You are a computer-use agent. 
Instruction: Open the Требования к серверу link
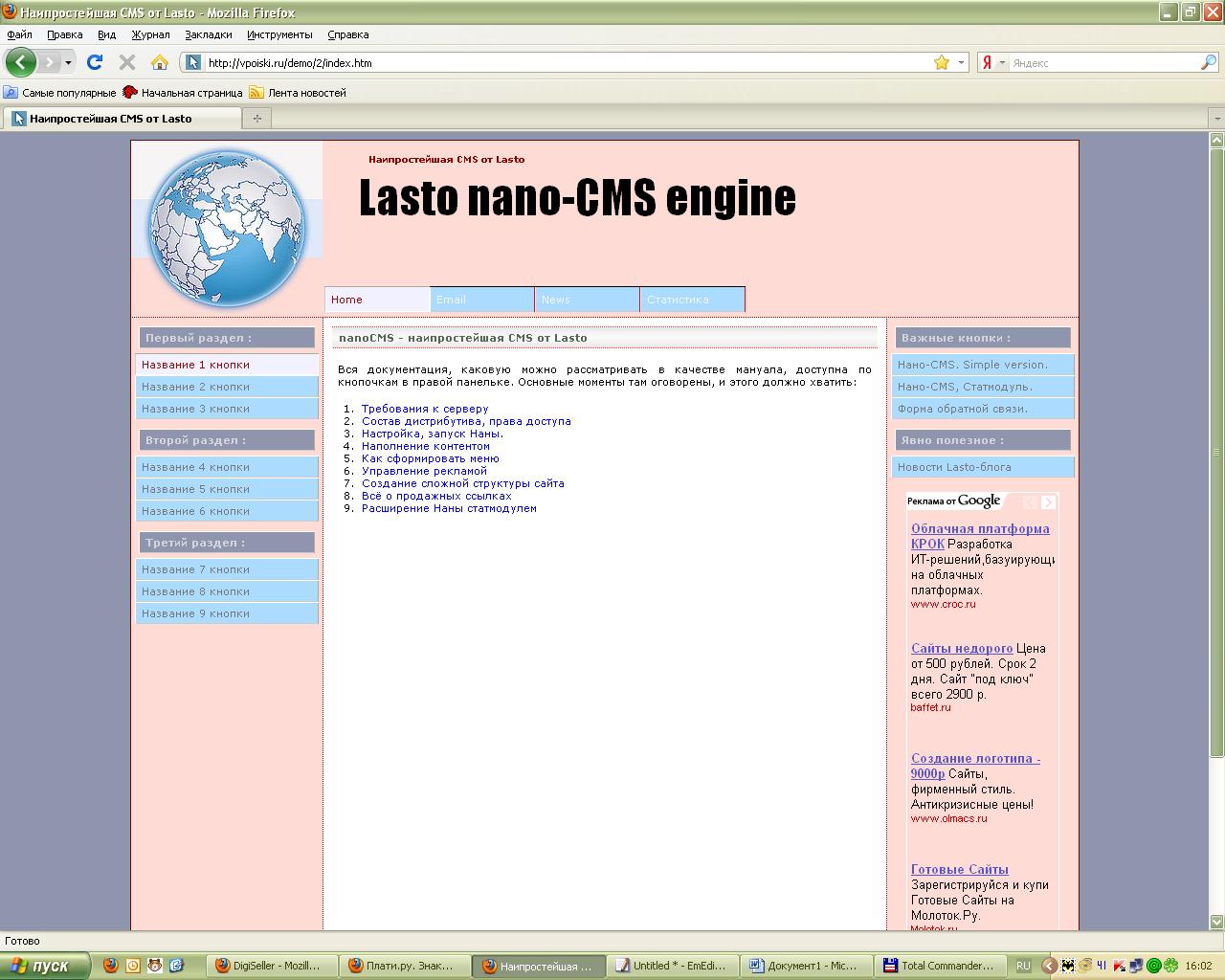[425, 409]
